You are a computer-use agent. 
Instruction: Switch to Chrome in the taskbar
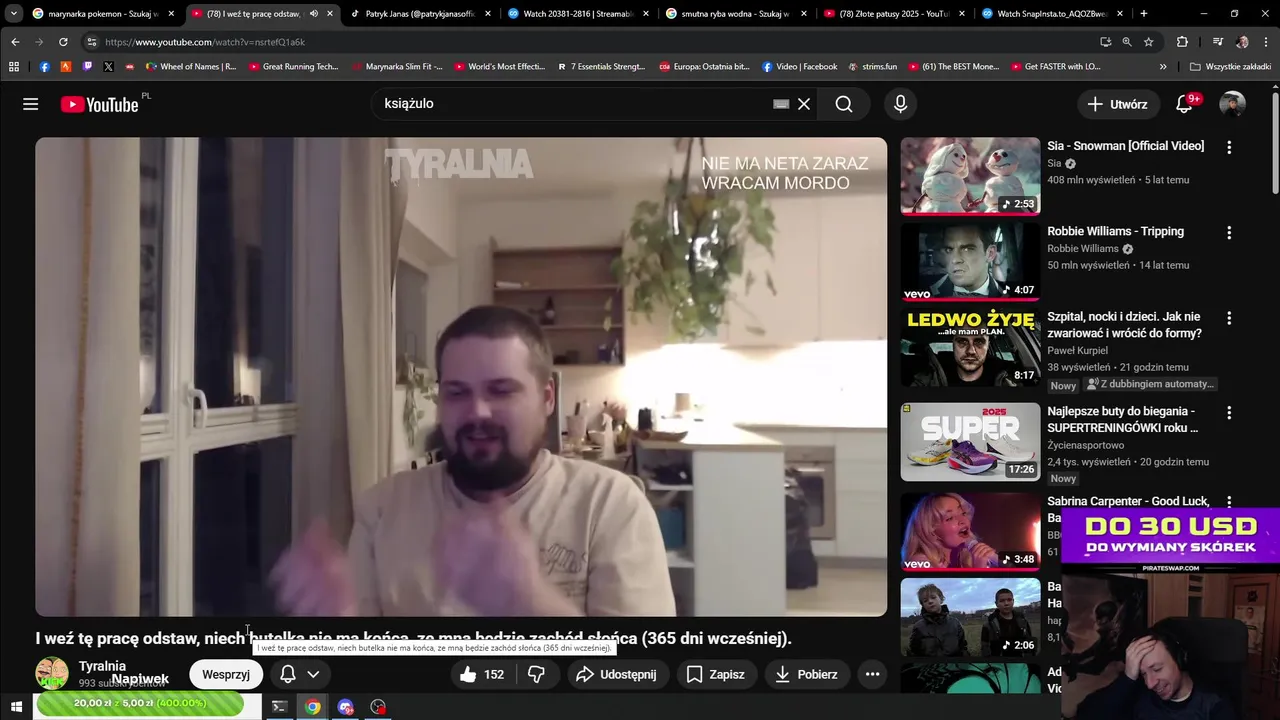[x=313, y=707]
